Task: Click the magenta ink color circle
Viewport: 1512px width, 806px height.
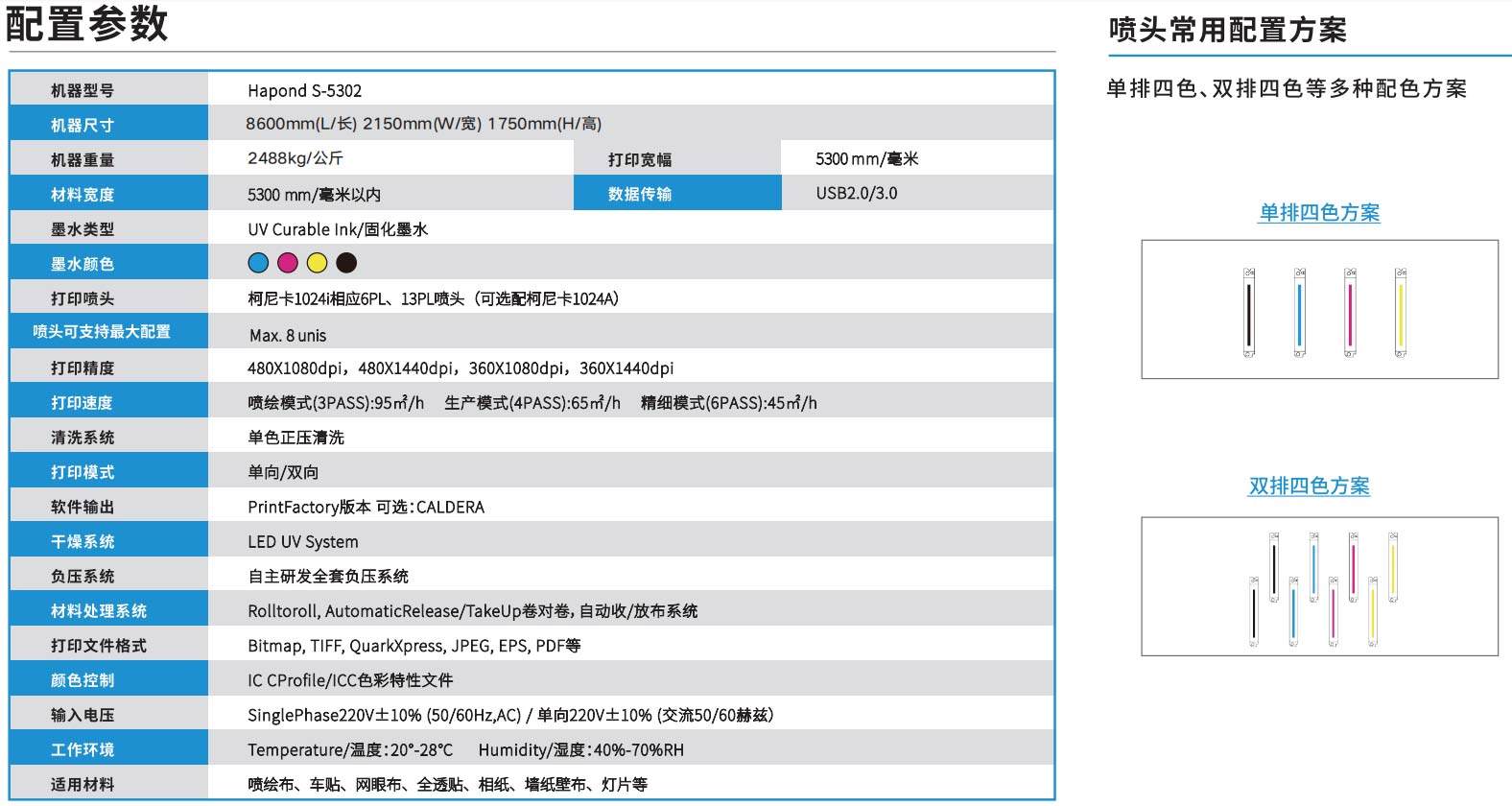Action: pos(288,263)
